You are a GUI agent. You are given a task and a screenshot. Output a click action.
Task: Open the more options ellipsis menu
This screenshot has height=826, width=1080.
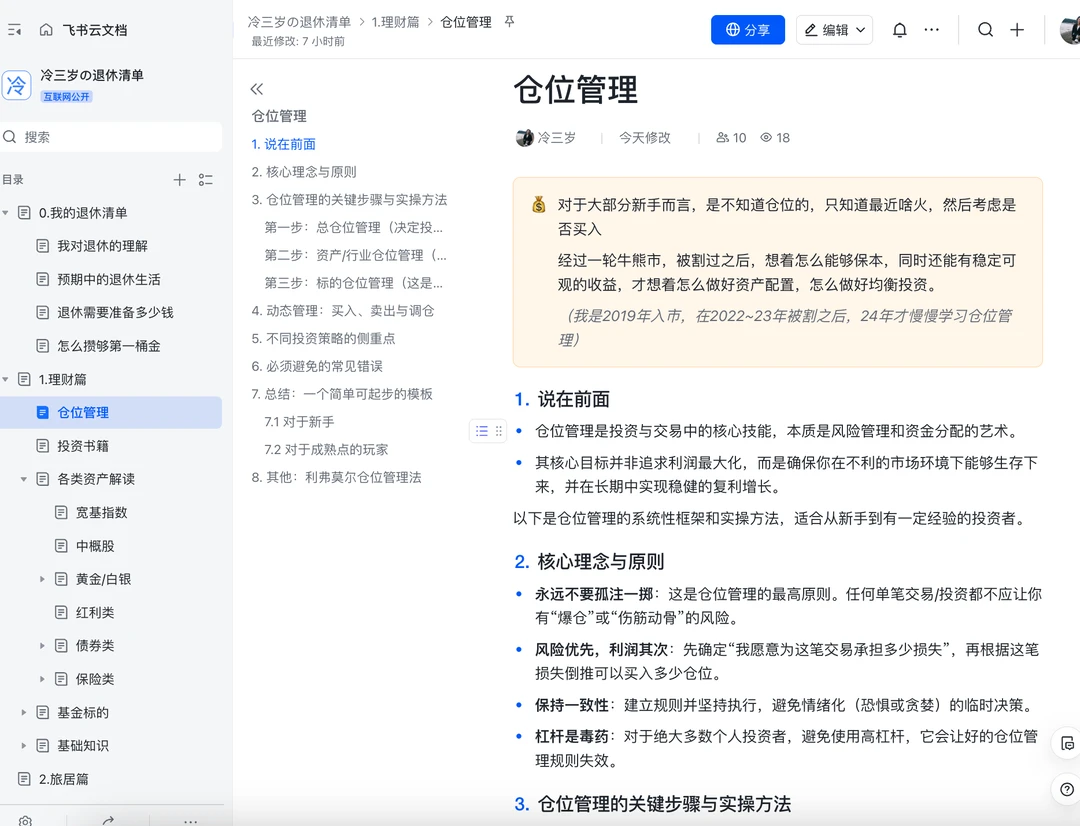932,30
